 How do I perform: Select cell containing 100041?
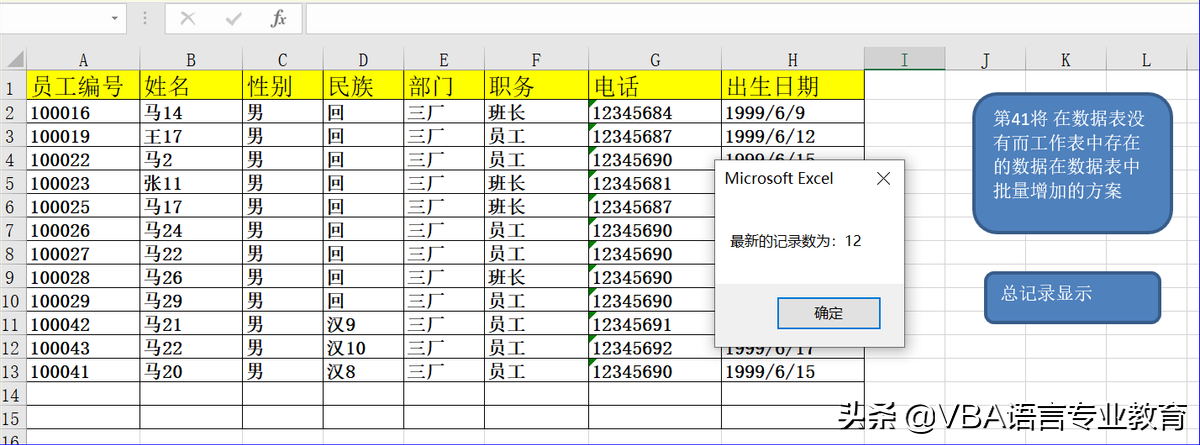[83, 371]
